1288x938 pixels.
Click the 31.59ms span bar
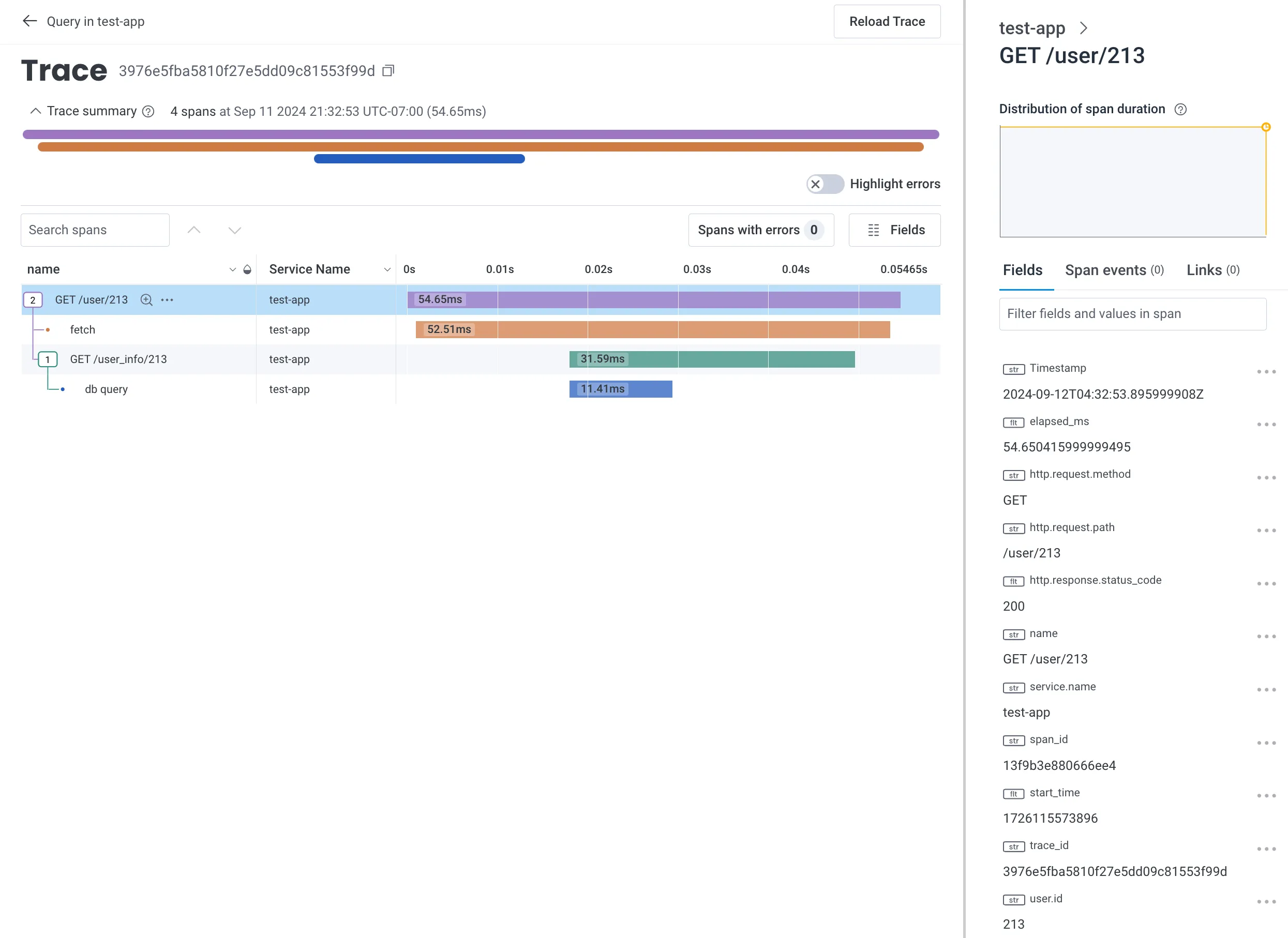click(x=712, y=359)
